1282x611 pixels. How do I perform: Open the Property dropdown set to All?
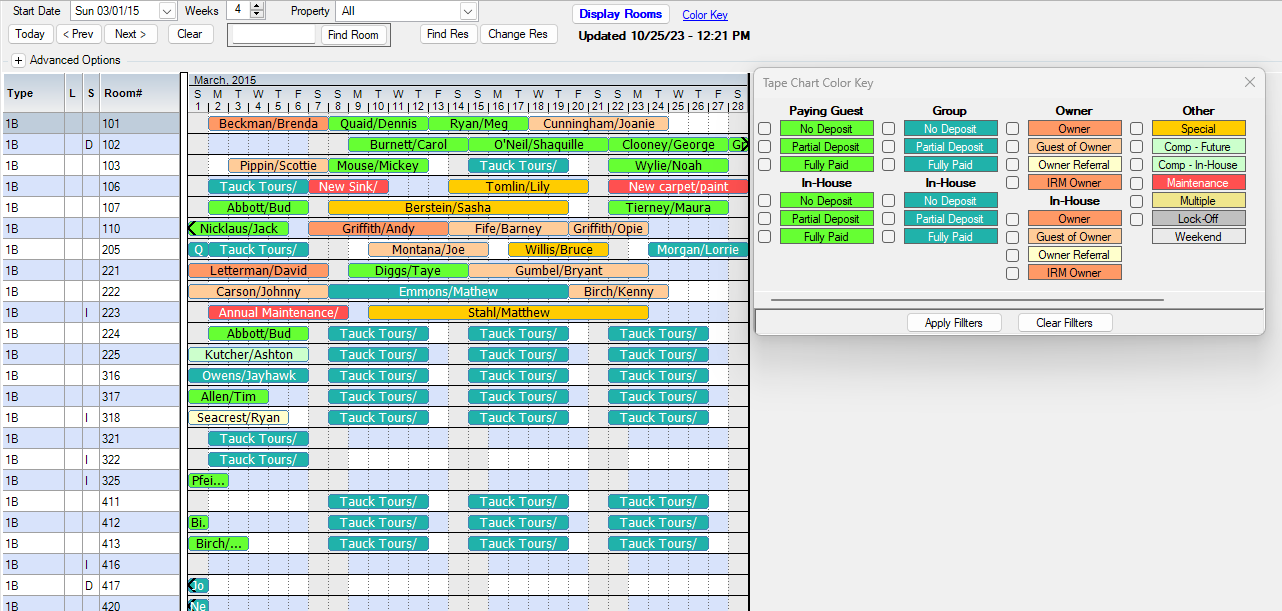point(467,11)
